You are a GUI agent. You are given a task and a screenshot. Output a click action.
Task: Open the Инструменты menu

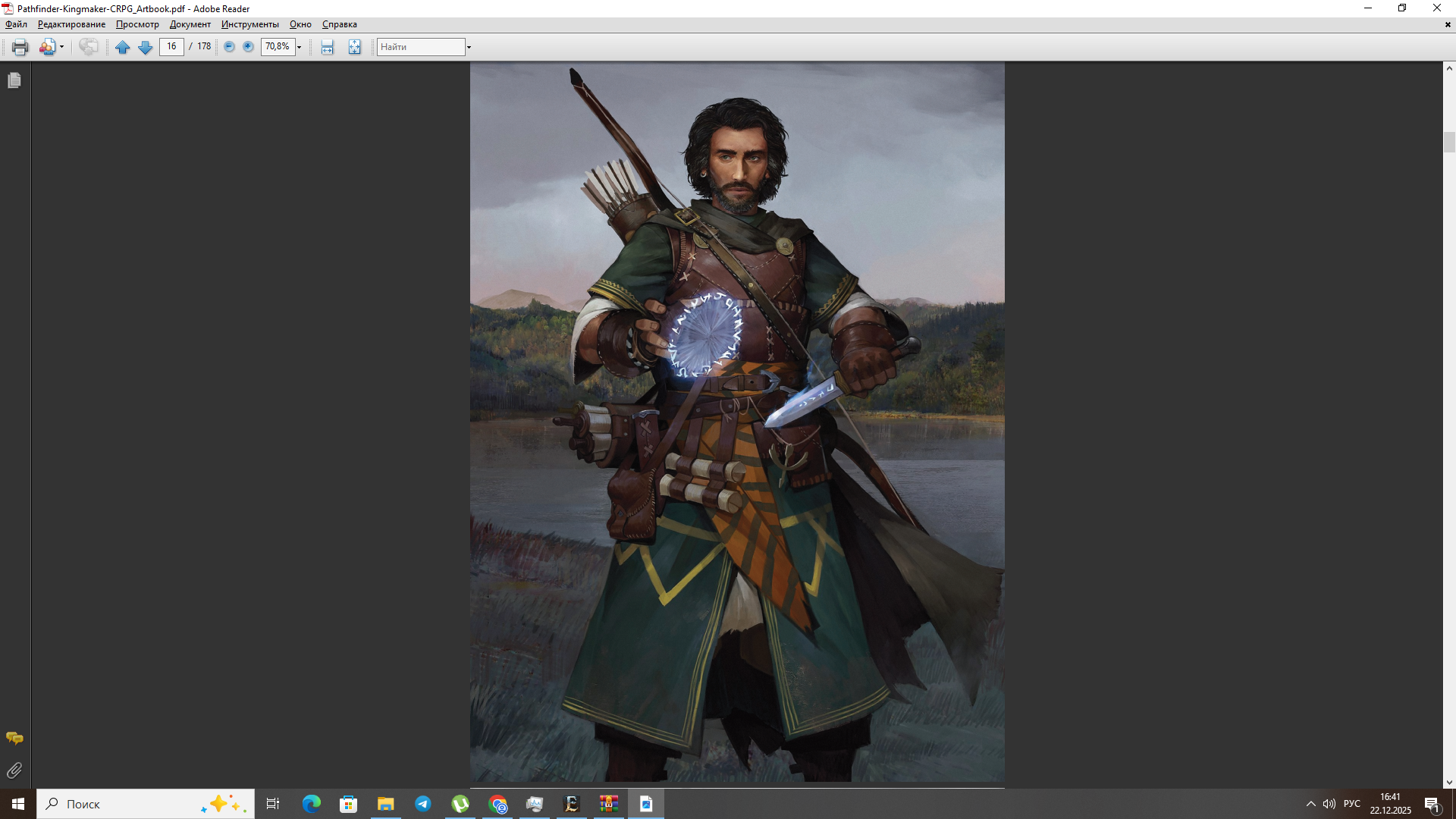click(249, 24)
